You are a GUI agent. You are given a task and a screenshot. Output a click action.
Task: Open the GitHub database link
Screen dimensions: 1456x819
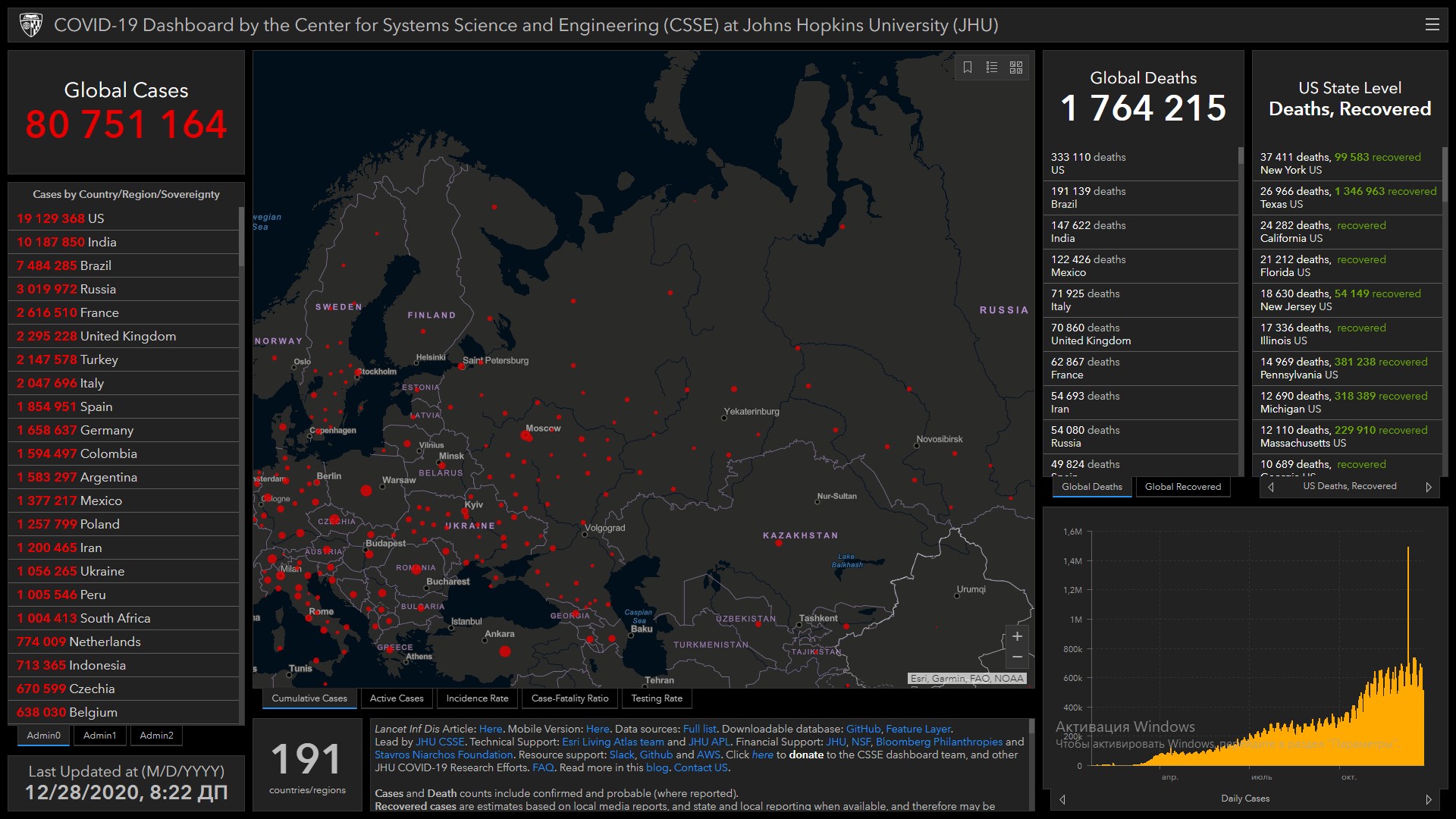[863, 729]
